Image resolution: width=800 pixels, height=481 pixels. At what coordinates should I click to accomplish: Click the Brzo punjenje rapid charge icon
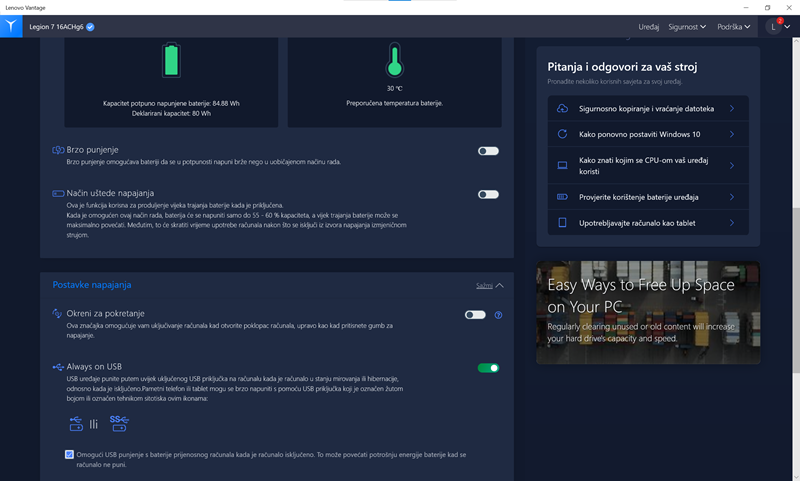tap(58, 150)
